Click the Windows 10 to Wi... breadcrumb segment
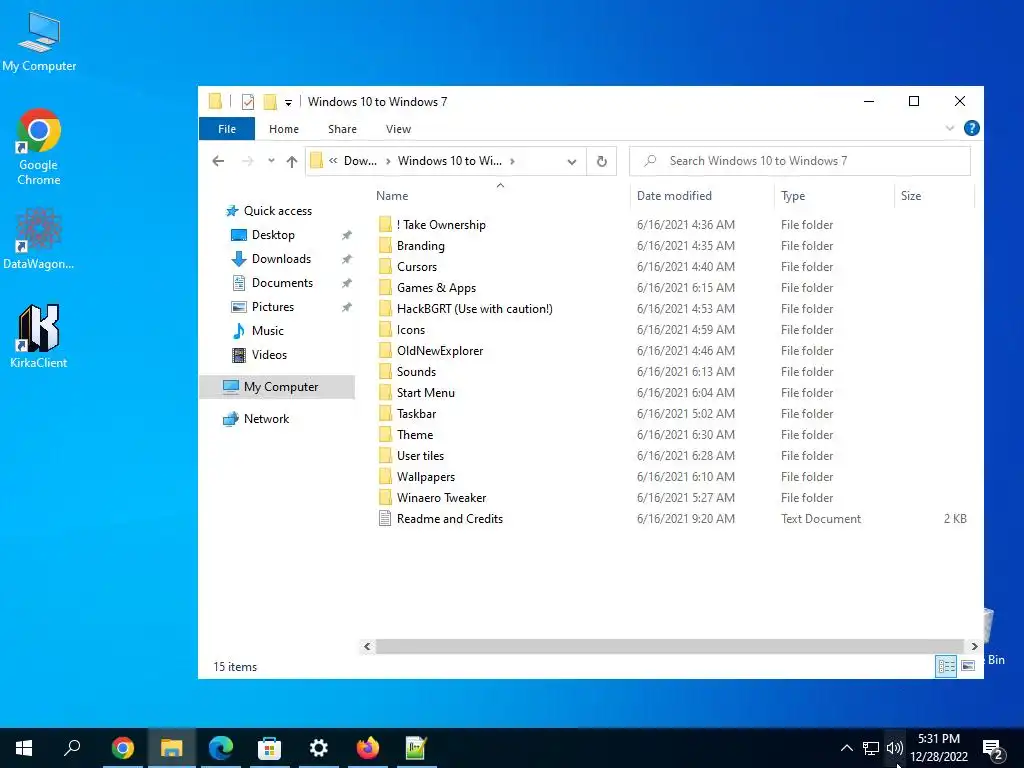Viewport: 1024px width, 768px height. coord(449,161)
